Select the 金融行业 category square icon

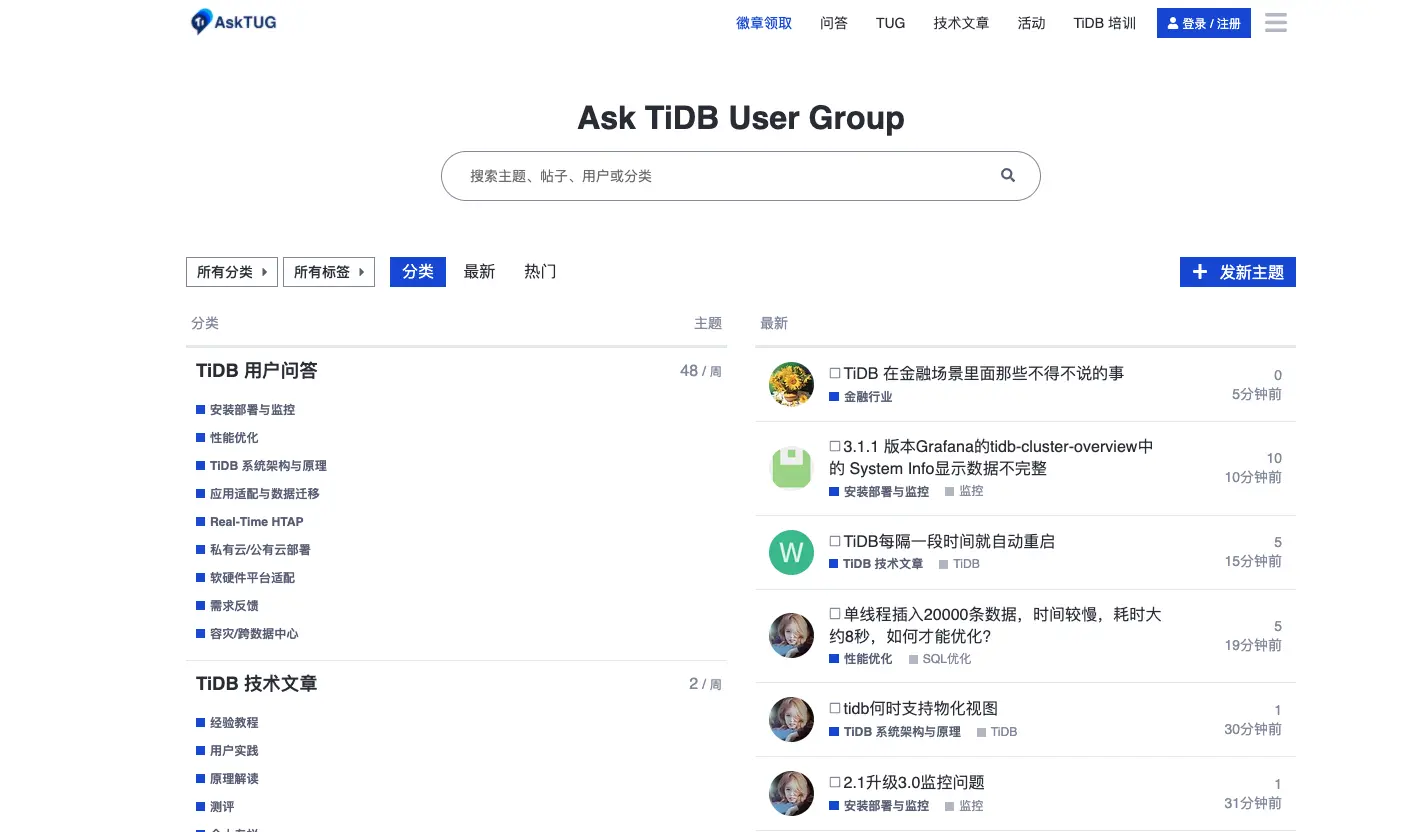click(x=833, y=397)
